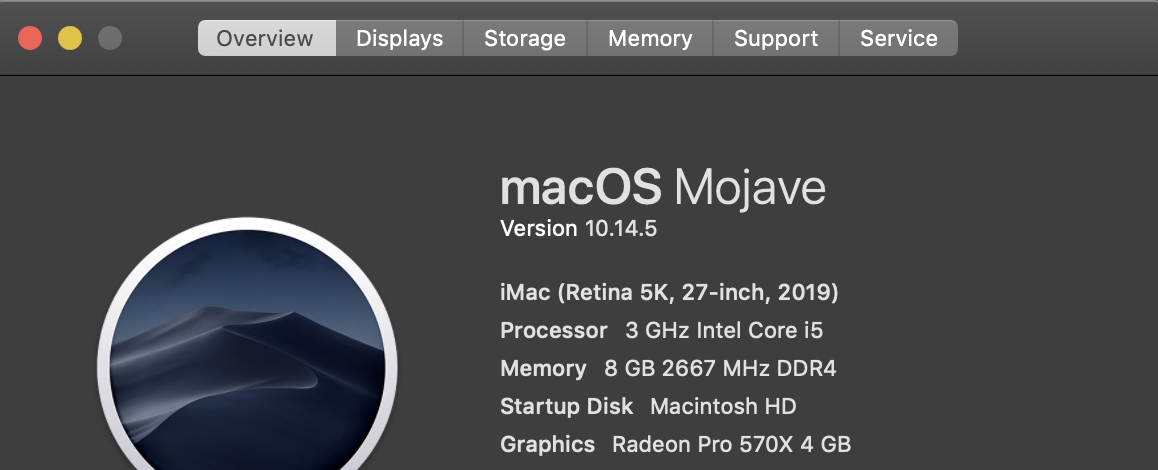Switch to the Service tab
This screenshot has width=1158, height=470.
(898, 39)
